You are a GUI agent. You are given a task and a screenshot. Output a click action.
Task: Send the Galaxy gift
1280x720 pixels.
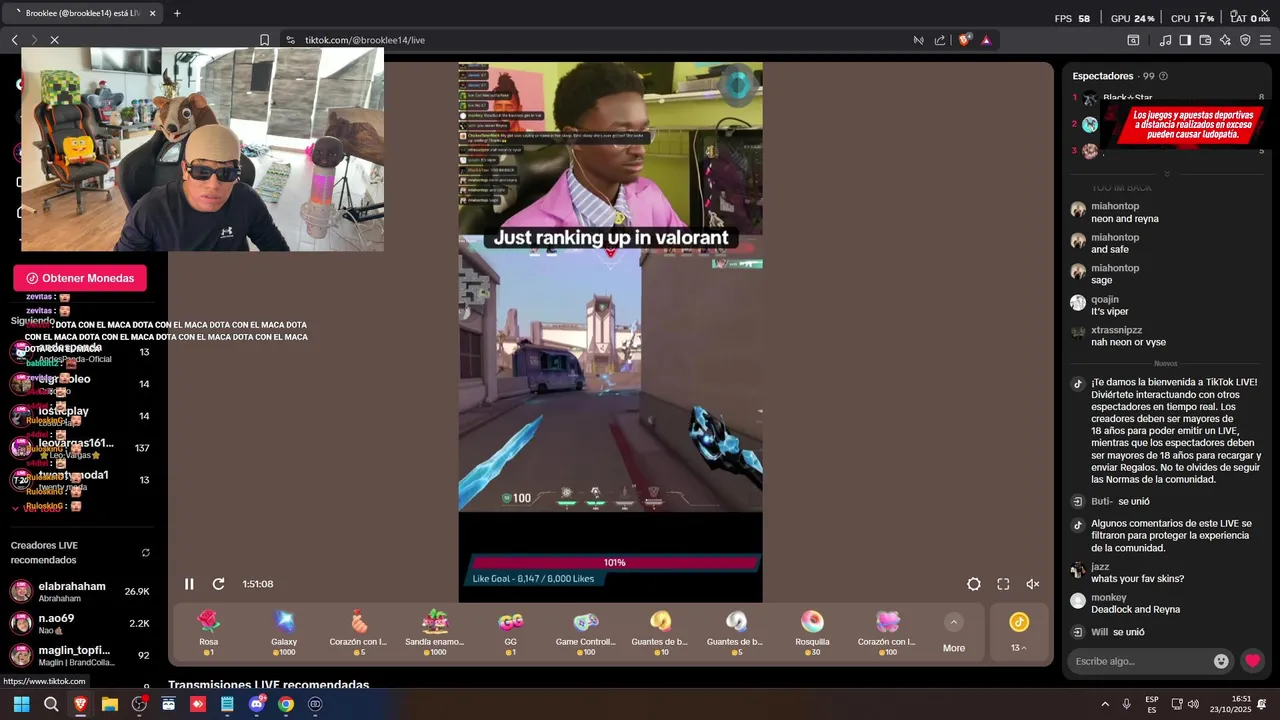pos(284,633)
